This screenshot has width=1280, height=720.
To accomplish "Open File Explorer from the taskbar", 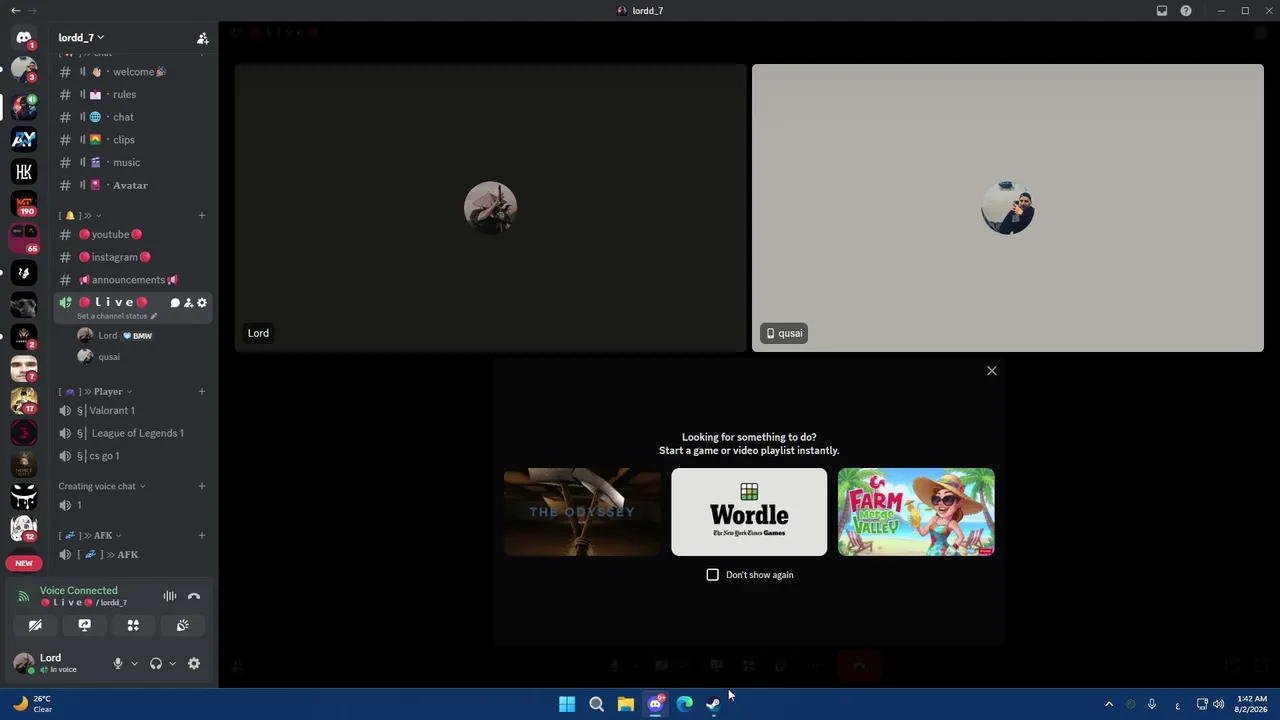I will (x=626, y=705).
